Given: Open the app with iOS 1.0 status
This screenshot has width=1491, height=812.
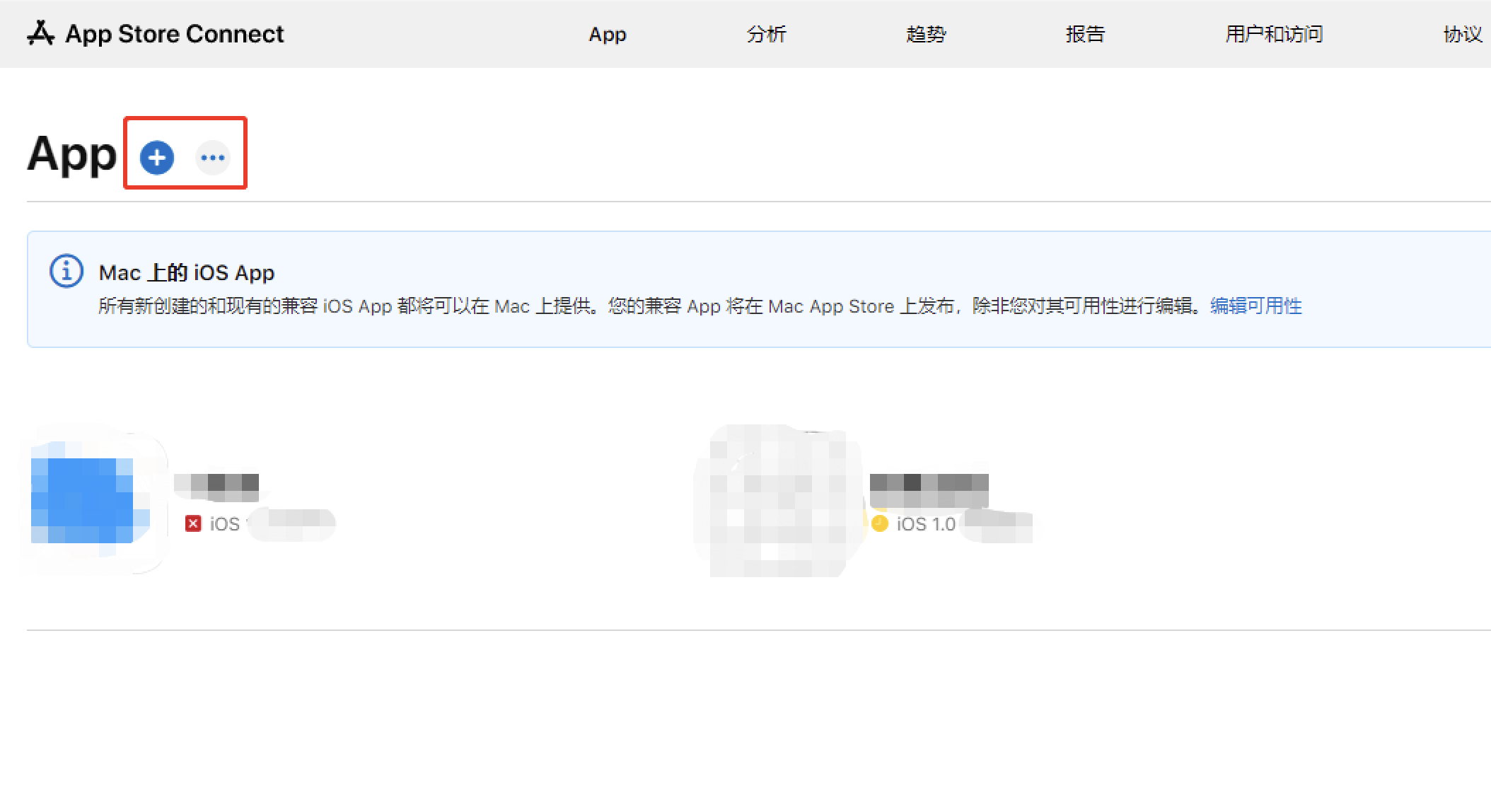Looking at the screenshot, I should tap(778, 501).
